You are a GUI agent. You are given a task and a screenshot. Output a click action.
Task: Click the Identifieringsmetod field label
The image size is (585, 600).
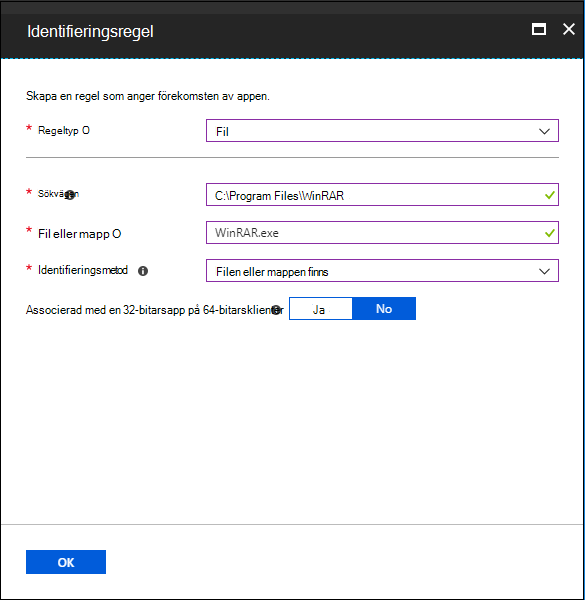(x=83, y=270)
